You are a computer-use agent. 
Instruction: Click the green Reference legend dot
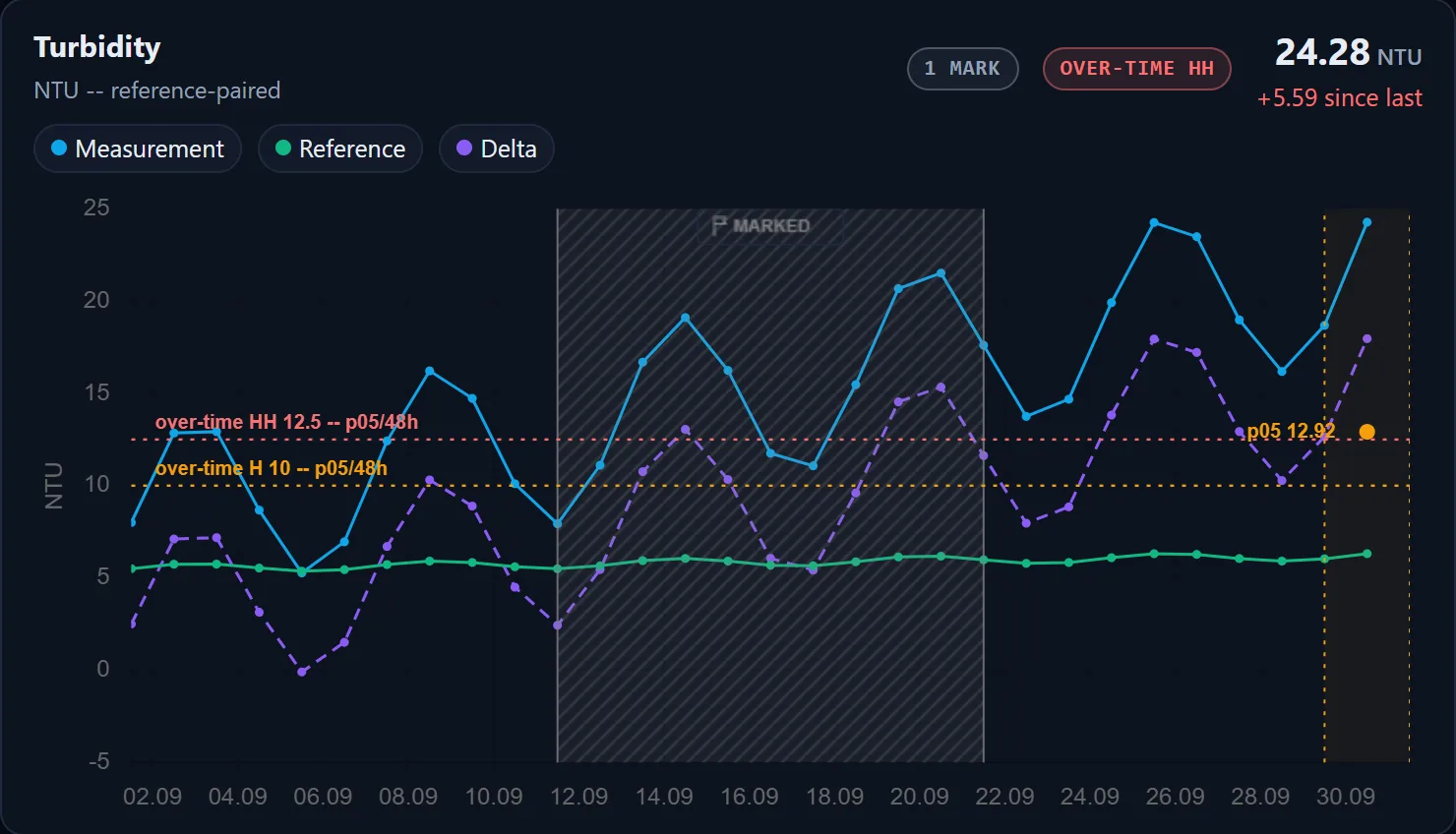[x=283, y=148]
